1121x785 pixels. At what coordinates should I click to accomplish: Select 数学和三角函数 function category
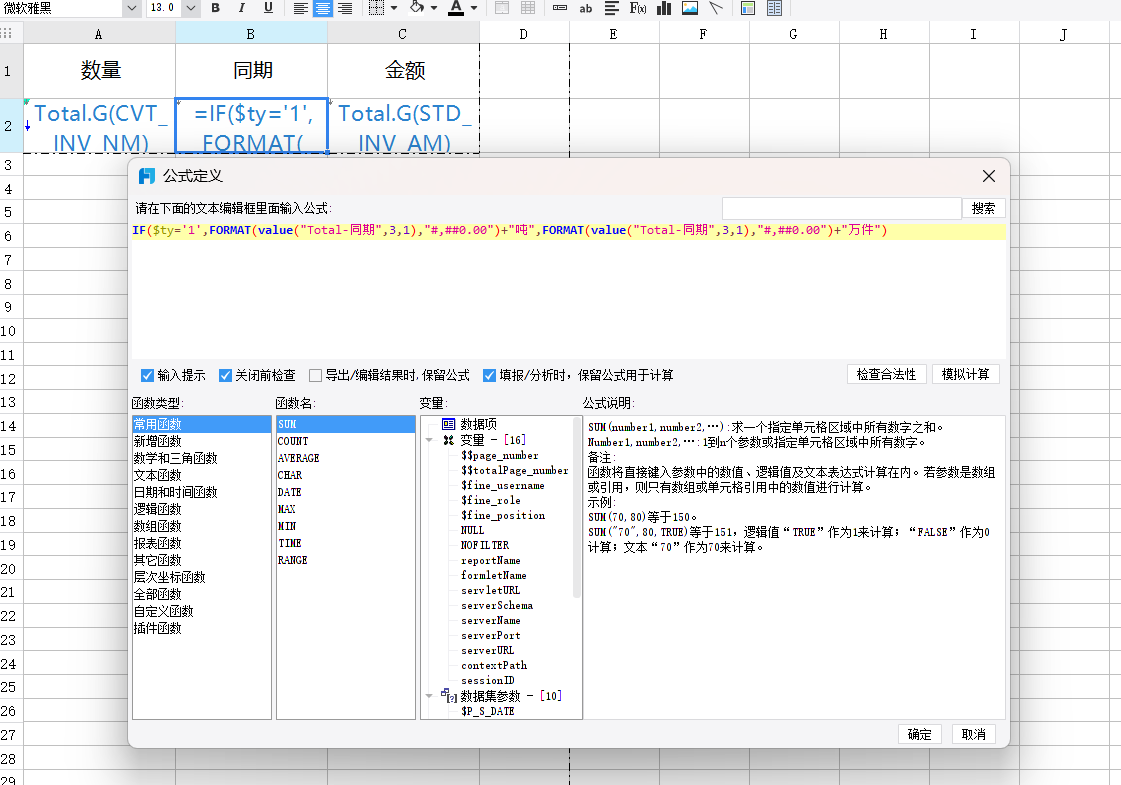click(202, 458)
